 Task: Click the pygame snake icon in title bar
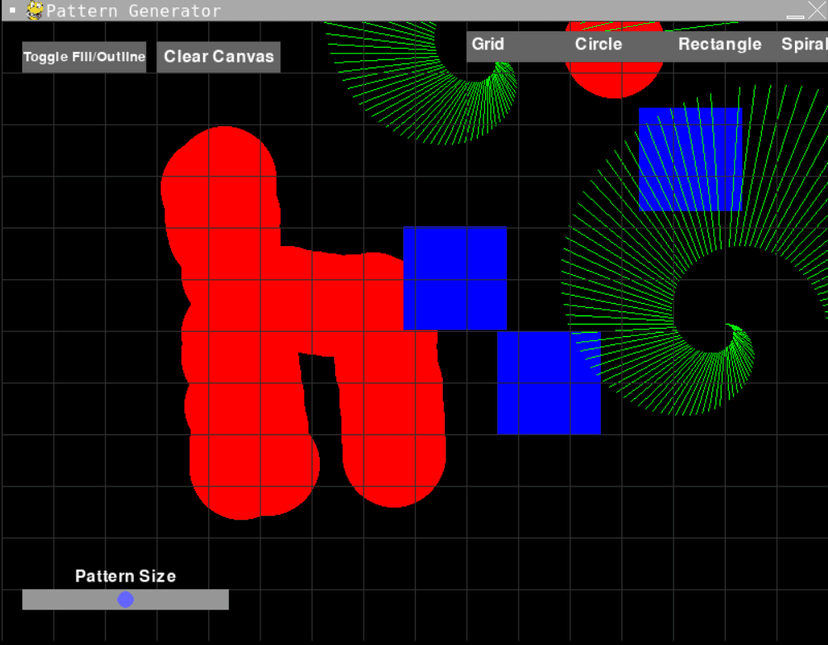pyautogui.click(x=35, y=11)
